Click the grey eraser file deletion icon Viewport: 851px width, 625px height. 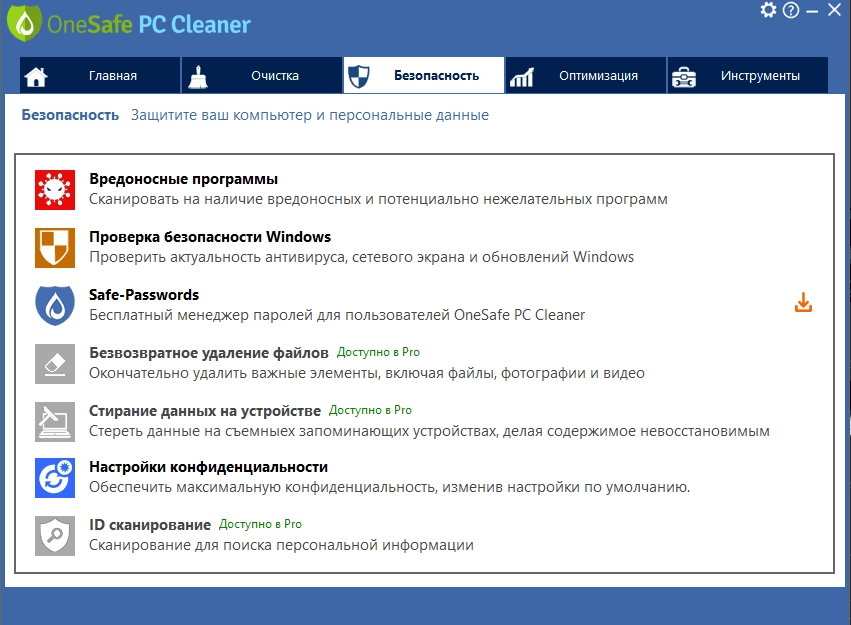click(55, 363)
